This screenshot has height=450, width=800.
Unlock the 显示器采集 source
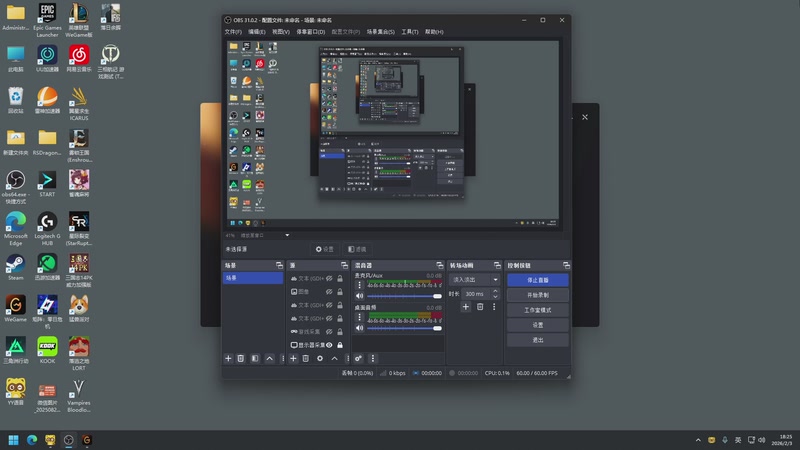click(340, 345)
